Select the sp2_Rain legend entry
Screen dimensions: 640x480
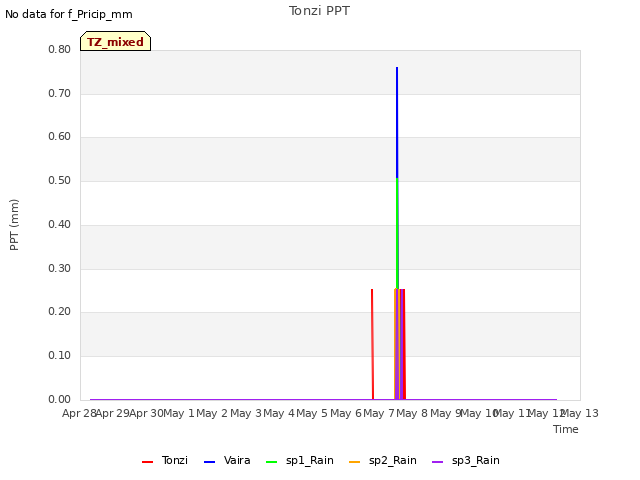pyautogui.click(x=383, y=460)
